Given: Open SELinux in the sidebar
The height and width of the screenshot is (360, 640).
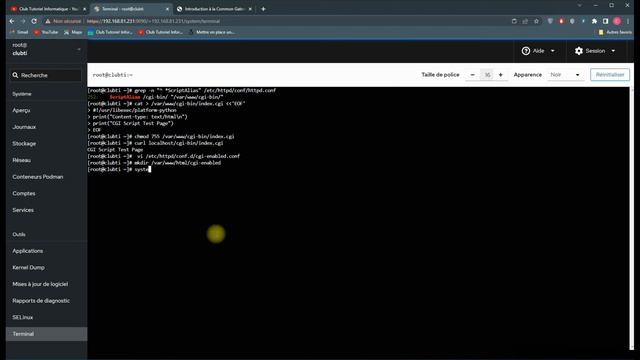Looking at the screenshot, I should click(22, 318).
